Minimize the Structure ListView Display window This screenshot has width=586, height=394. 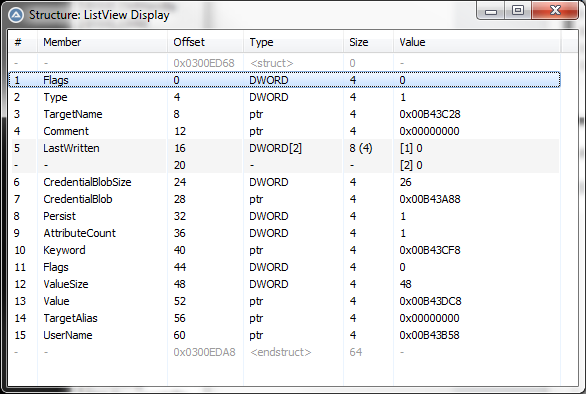491,11
